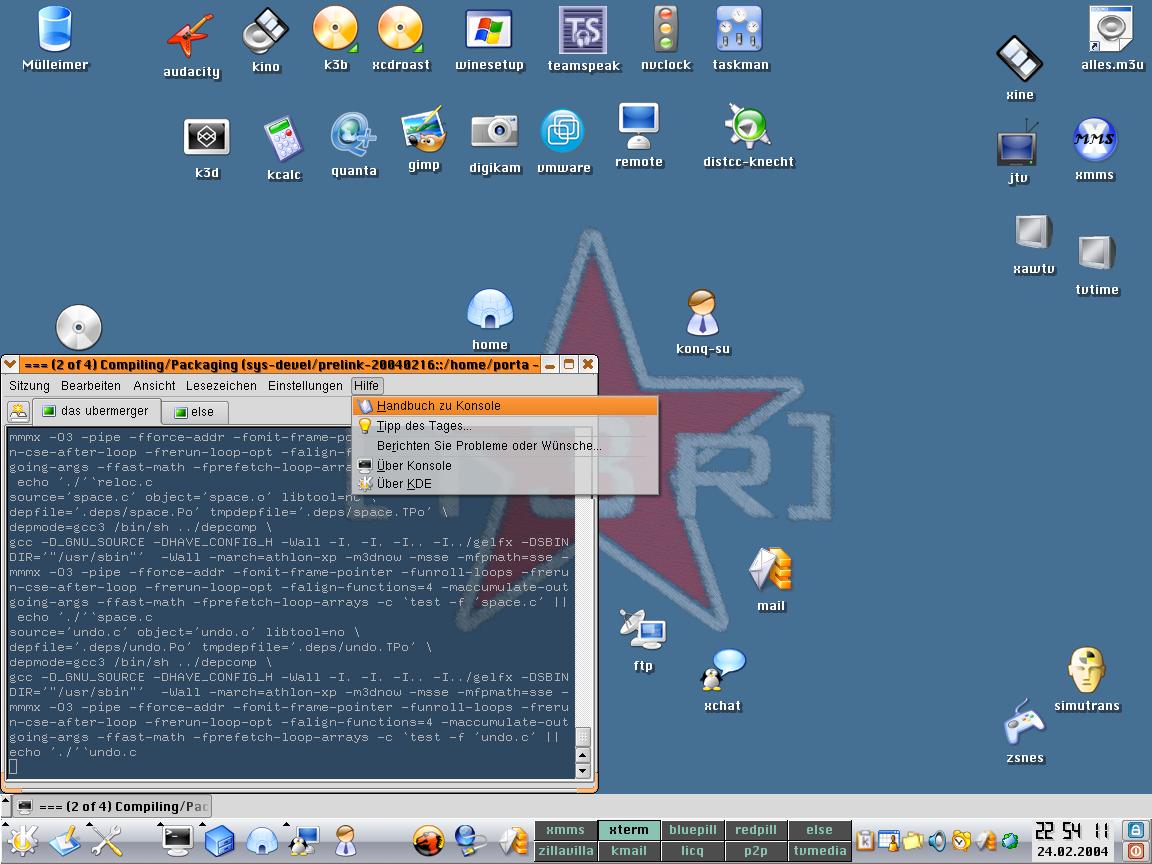
Task: Open the distcc-knecht desktop icon
Action: 747,127
